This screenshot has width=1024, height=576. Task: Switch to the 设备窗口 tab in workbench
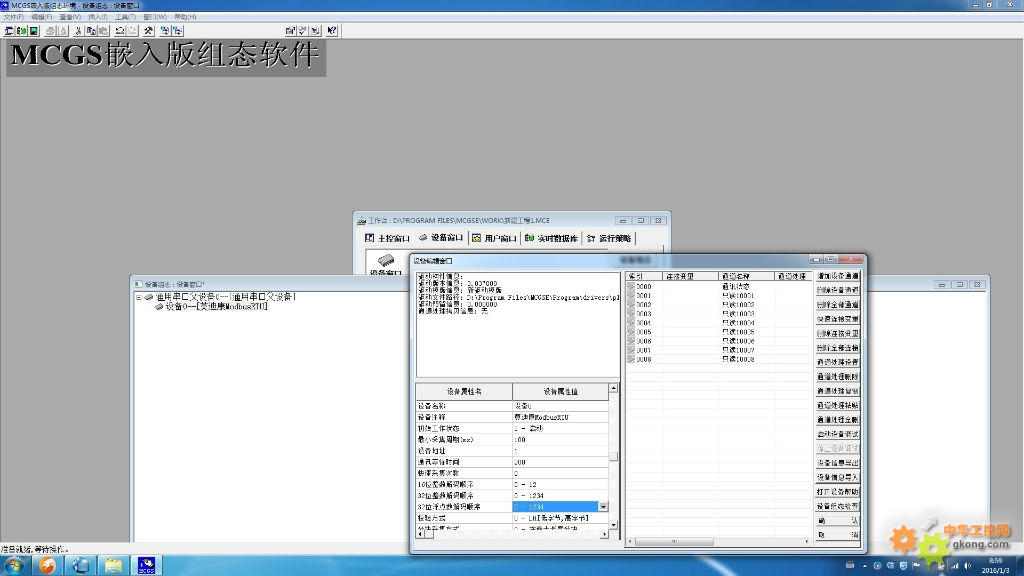pos(441,238)
